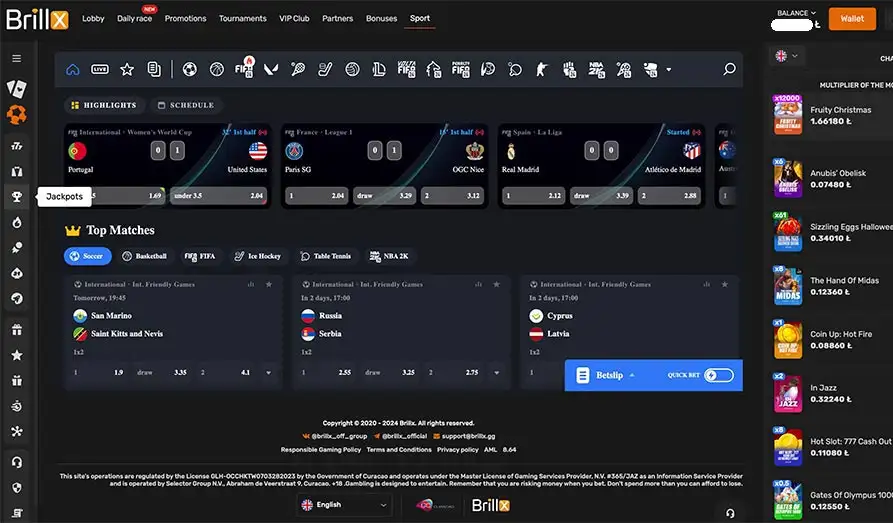Select the tennis racket sport icon
893x523 pixels.
click(298, 70)
